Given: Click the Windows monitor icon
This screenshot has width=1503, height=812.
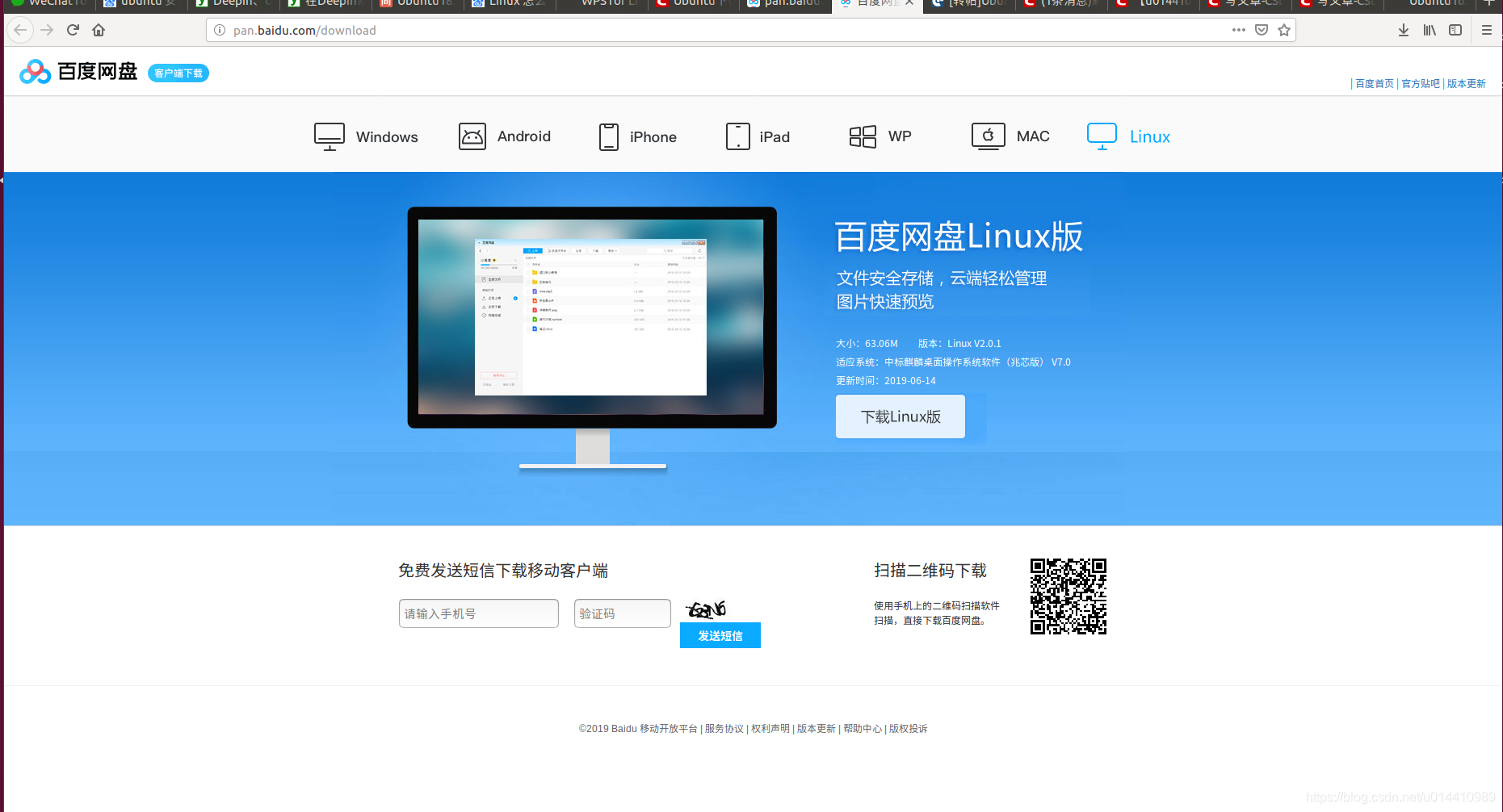Looking at the screenshot, I should [x=330, y=136].
